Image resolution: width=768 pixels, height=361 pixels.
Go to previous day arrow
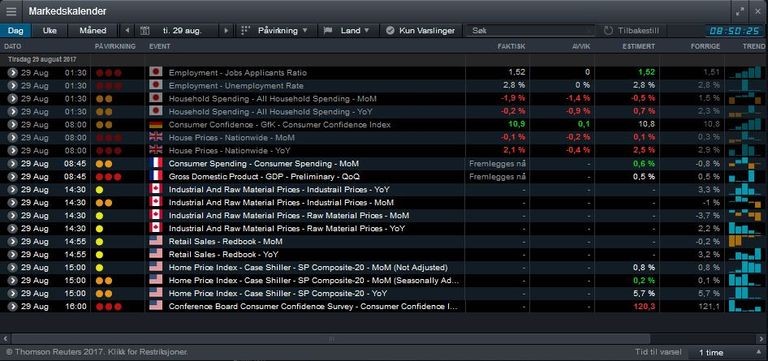pyautogui.click(x=127, y=30)
